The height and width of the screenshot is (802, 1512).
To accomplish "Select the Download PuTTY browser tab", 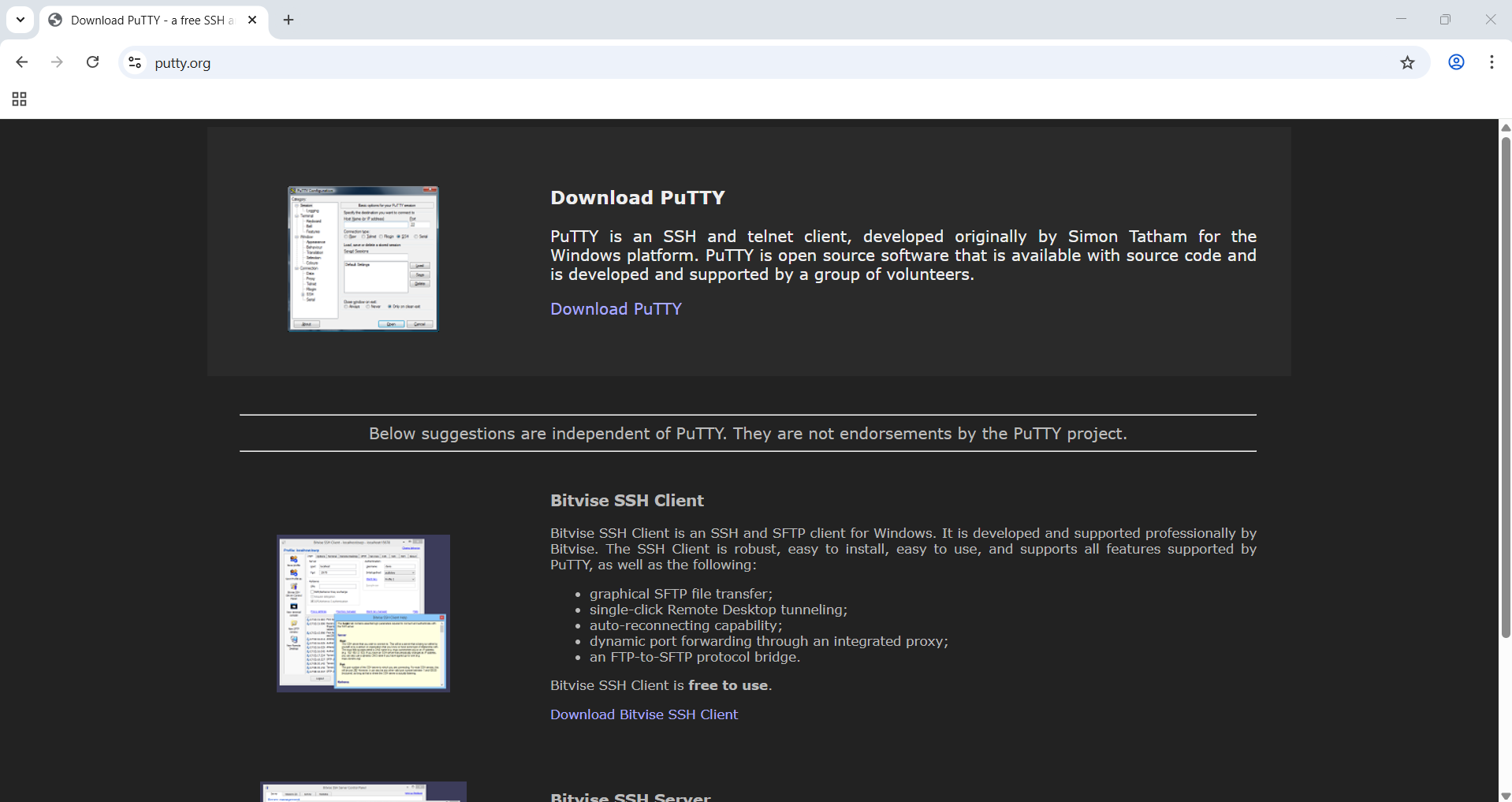I will [x=154, y=21].
